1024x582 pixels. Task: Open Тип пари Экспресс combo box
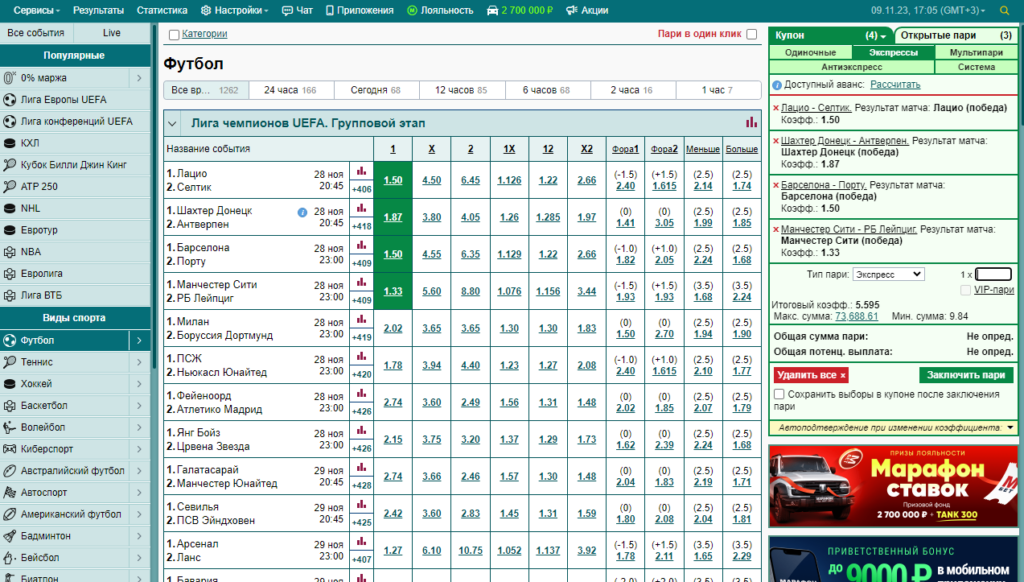click(888, 274)
